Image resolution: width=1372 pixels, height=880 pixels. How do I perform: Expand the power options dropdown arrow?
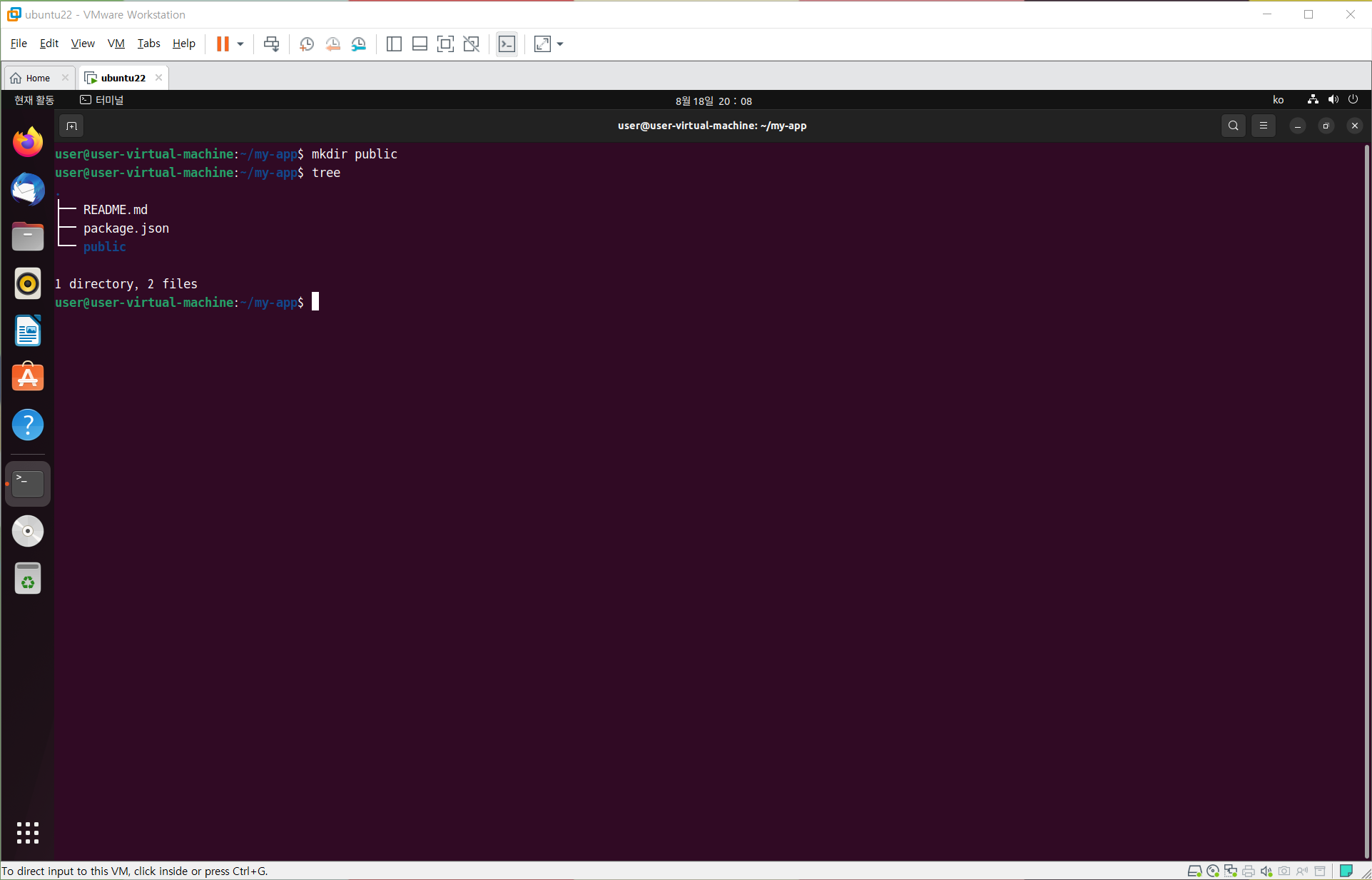[x=240, y=44]
